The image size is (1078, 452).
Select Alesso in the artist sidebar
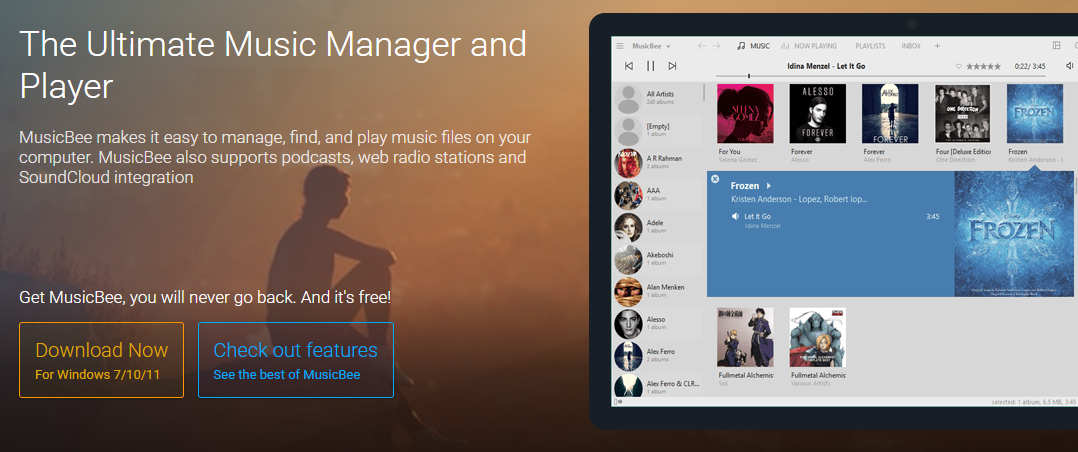(657, 323)
